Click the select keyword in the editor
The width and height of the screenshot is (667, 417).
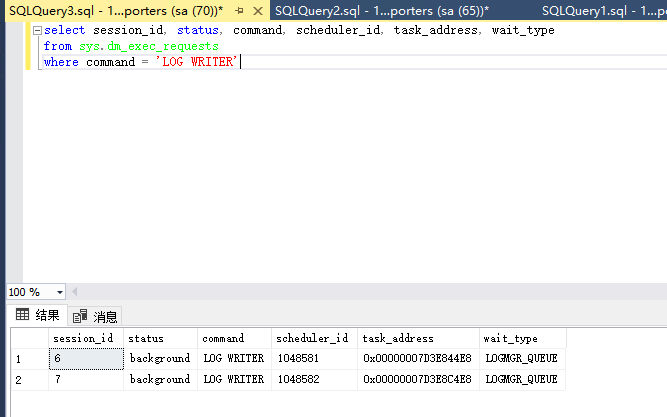pos(64,30)
